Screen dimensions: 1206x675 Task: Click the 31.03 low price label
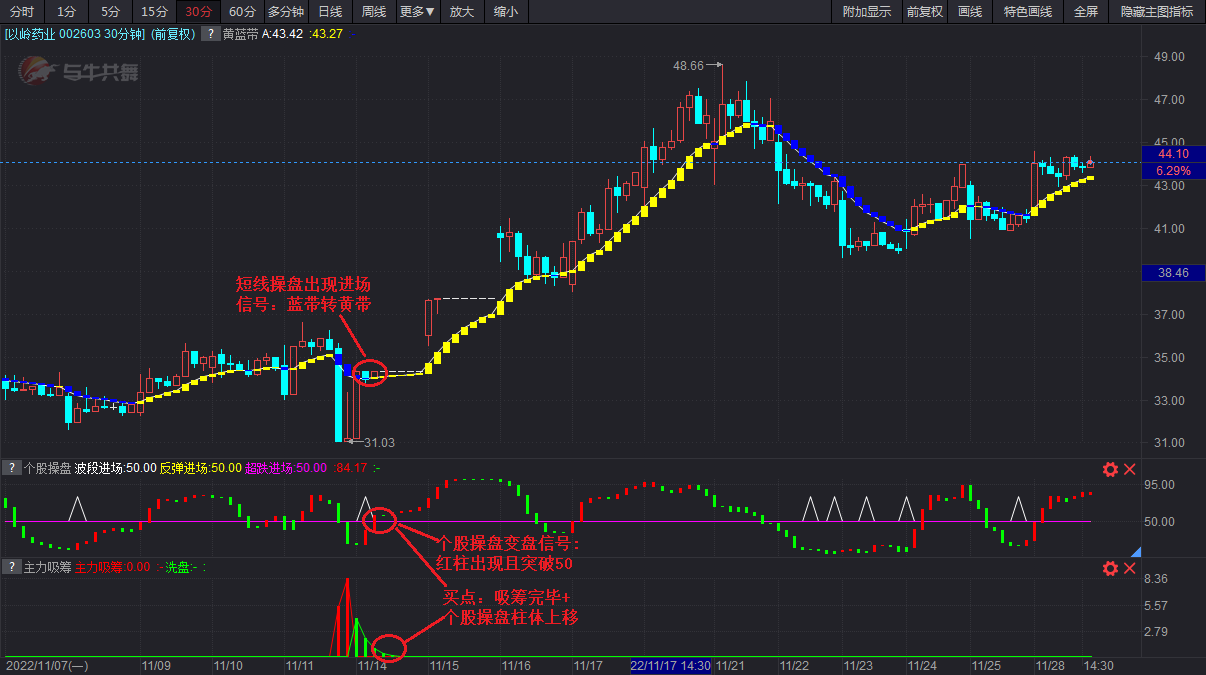coord(379,443)
